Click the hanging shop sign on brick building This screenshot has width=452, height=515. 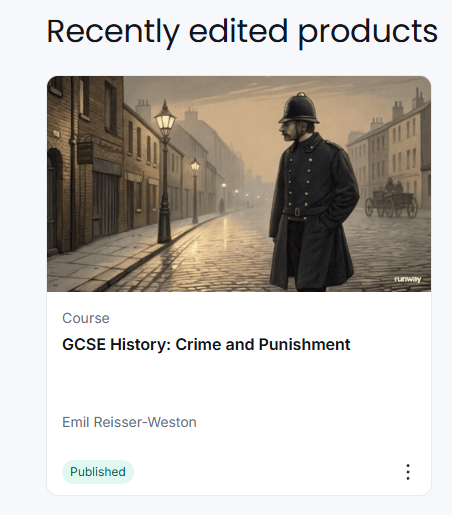click(x=85, y=152)
